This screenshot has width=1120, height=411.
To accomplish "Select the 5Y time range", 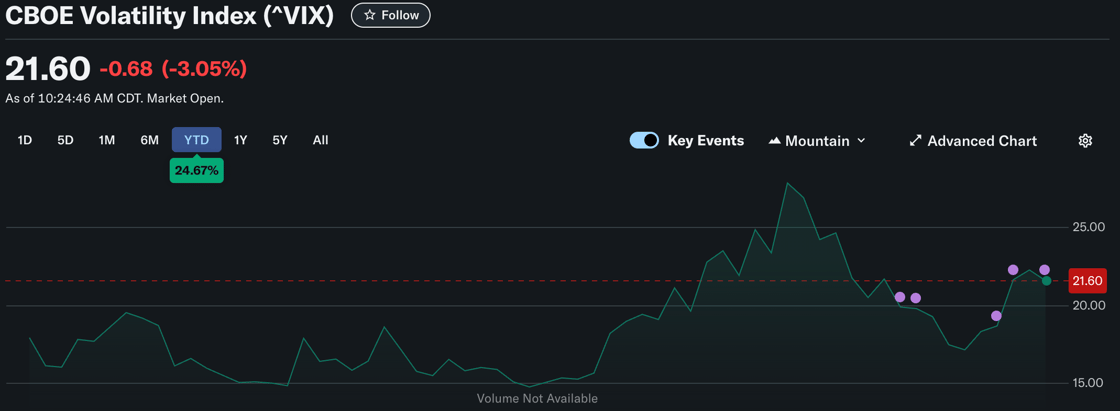I will point(279,140).
